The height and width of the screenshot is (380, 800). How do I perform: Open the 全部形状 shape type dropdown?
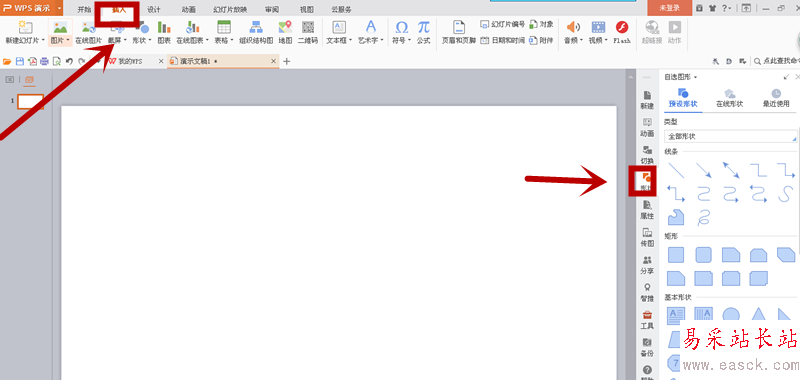731,136
